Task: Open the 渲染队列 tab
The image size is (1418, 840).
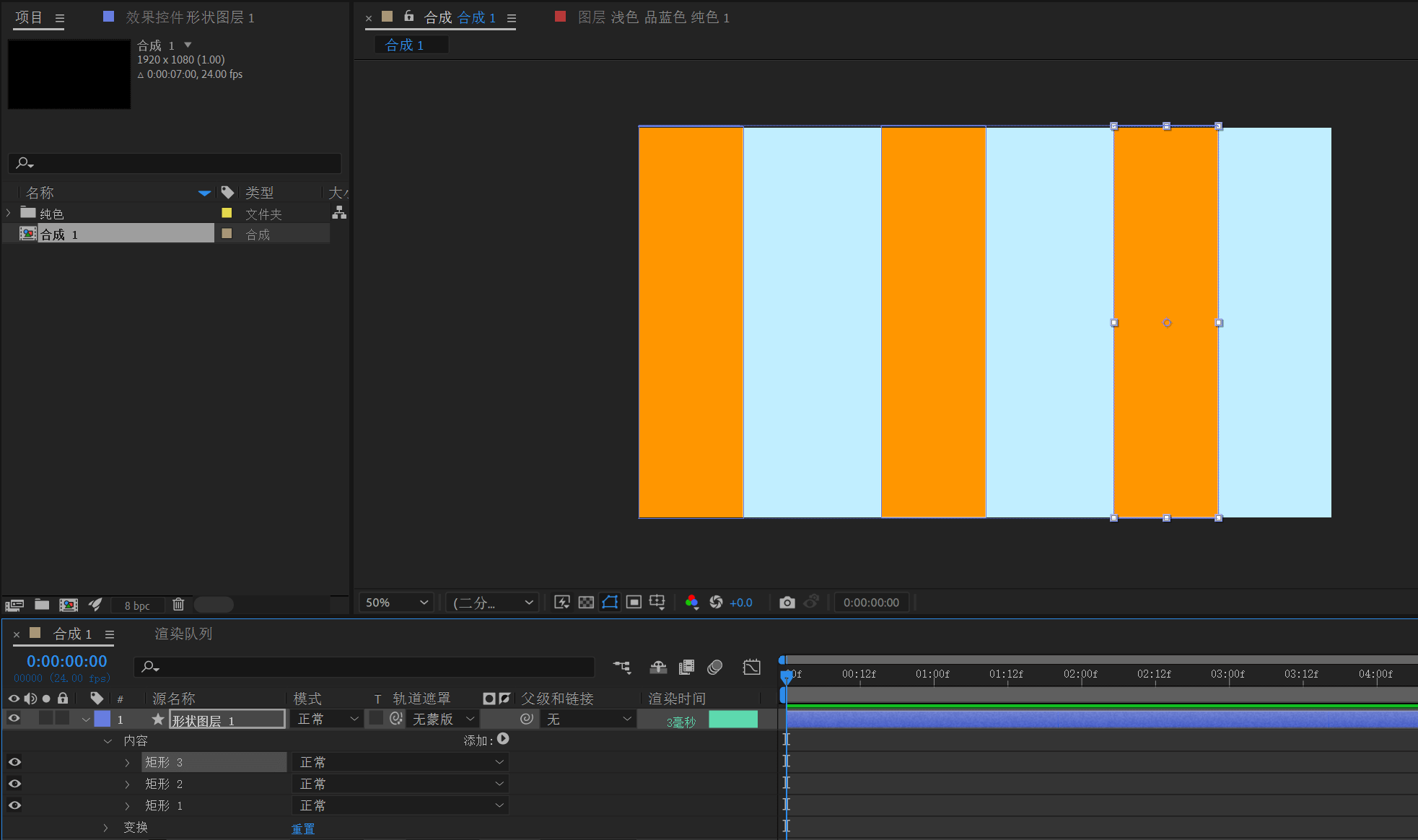Action: pyautogui.click(x=183, y=634)
